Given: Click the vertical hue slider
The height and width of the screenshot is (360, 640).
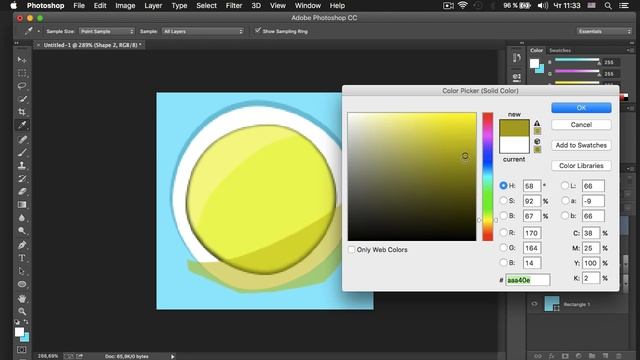Looking at the screenshot, I should [x=488, y=176].
